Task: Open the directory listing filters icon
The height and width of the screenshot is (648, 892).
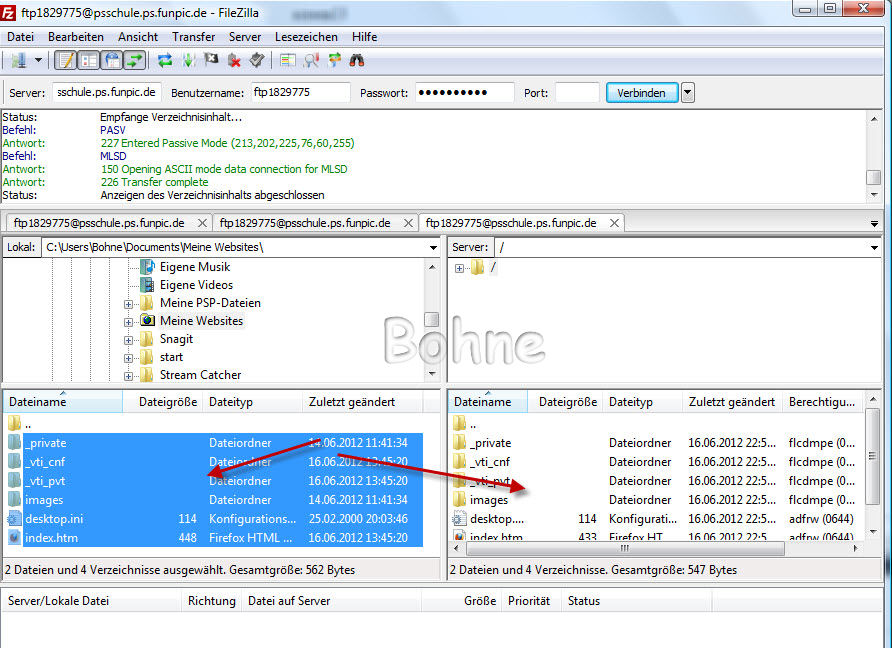Action: [288, 60]
